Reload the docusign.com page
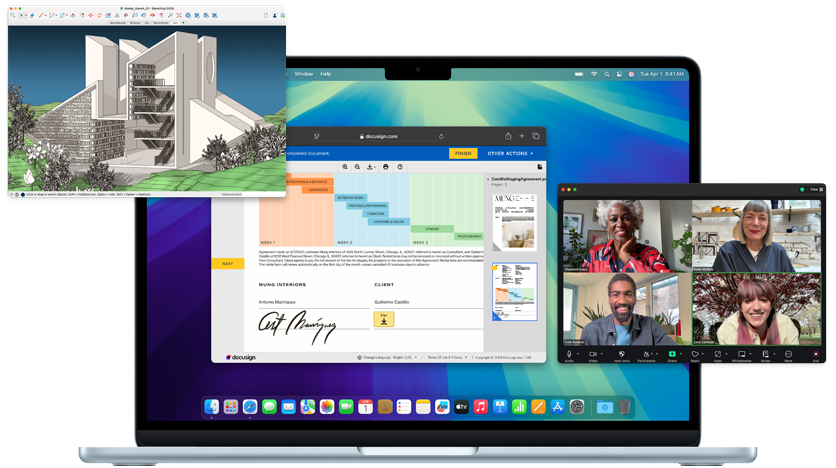This screenshot has height=468, width=836. tap(441, 136)
